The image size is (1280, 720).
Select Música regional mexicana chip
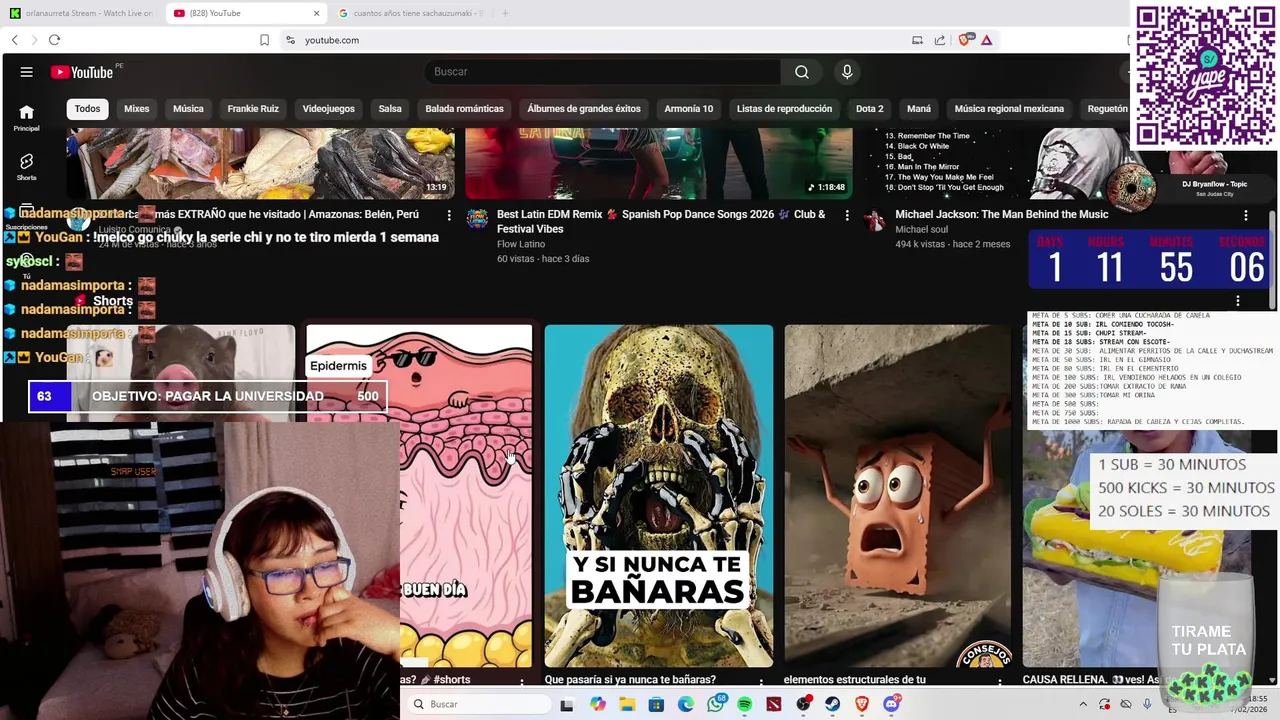click(x=1009, y=109)
